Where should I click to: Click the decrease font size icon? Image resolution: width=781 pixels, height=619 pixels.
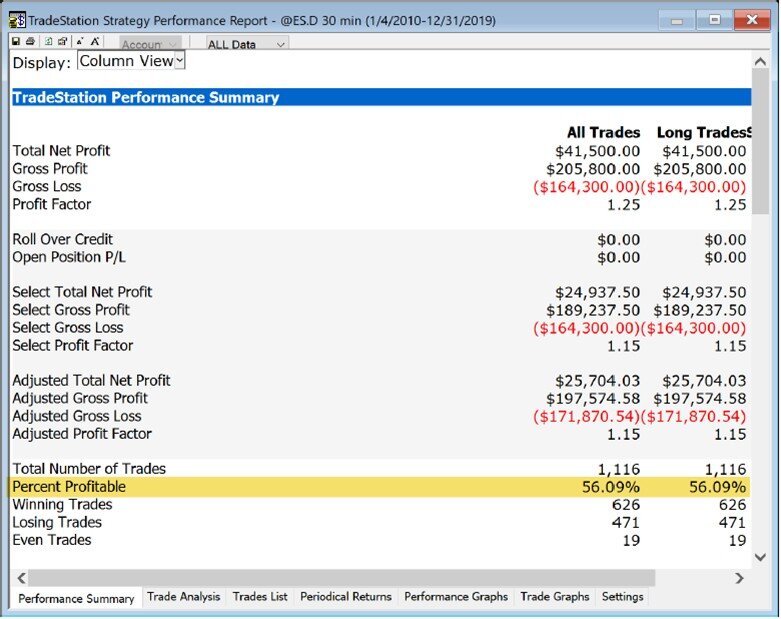pos(80,42)
